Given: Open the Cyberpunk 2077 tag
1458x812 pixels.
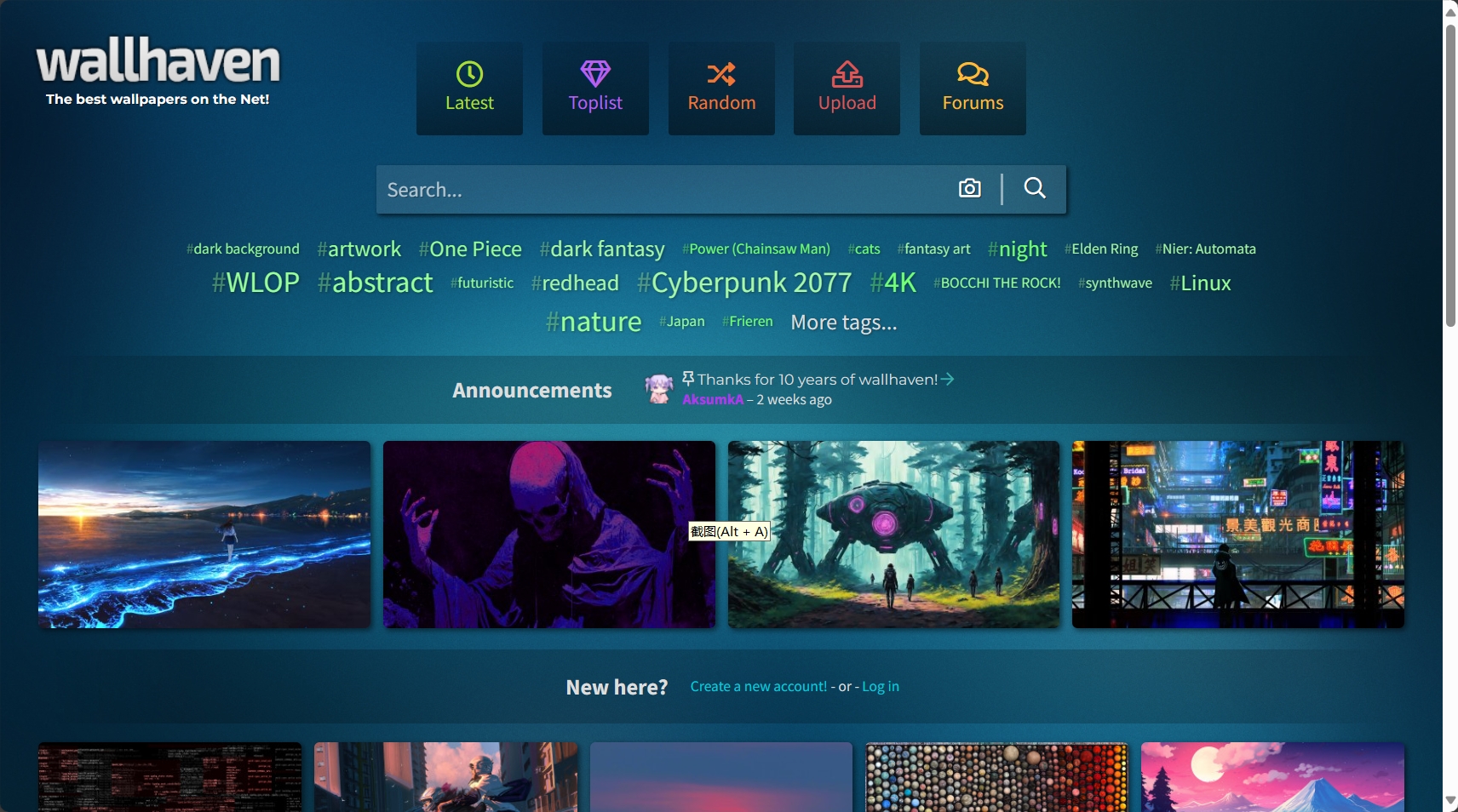Looking at the screenshot, I should coord(744,283).
